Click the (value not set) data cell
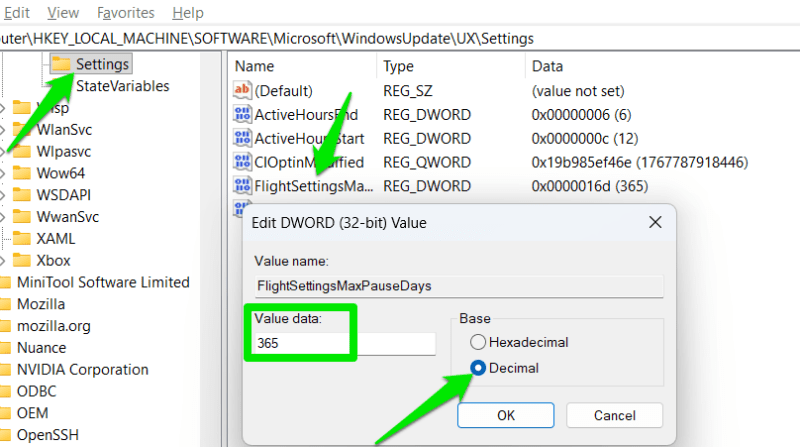Screen dimensions: 800x447 tap(578, 91)
